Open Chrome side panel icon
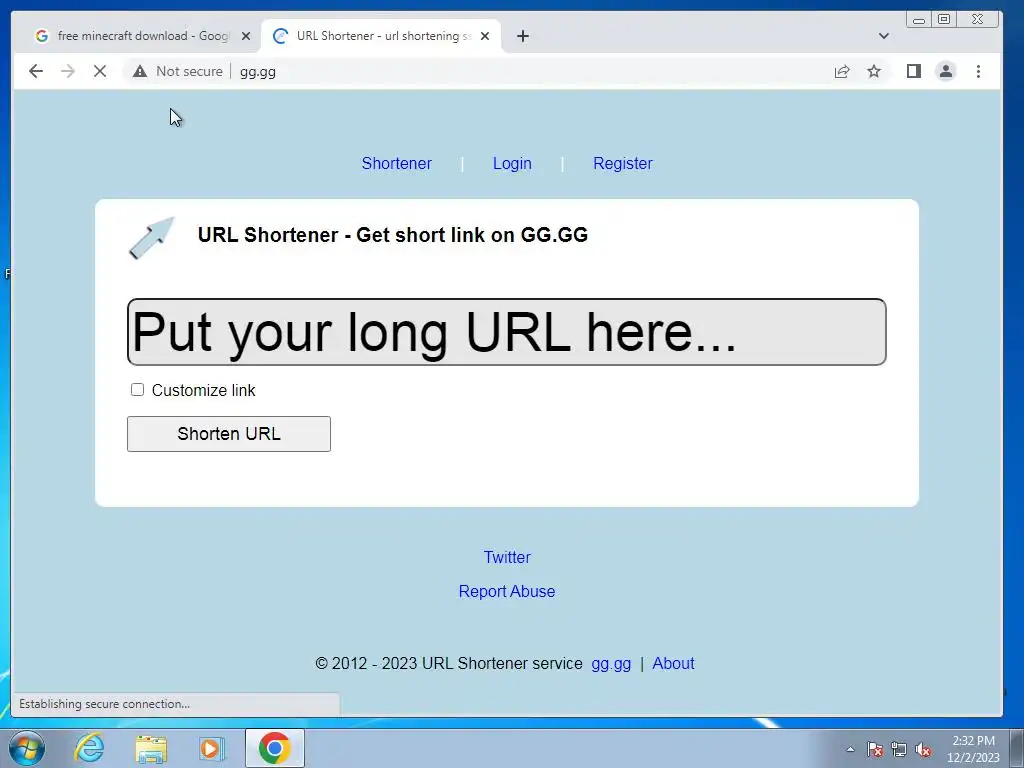Viewport: 1024px width, 768px height. 914,71
